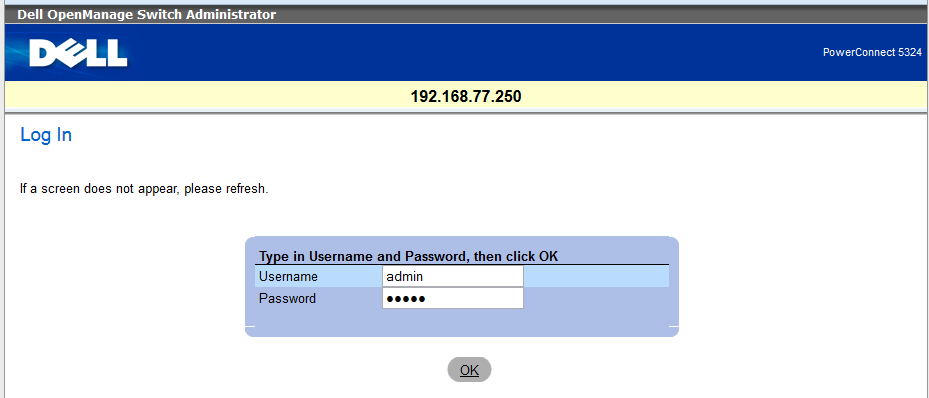
Task: Click empty blue banner area beside the Dell logo
Action: 474,53
